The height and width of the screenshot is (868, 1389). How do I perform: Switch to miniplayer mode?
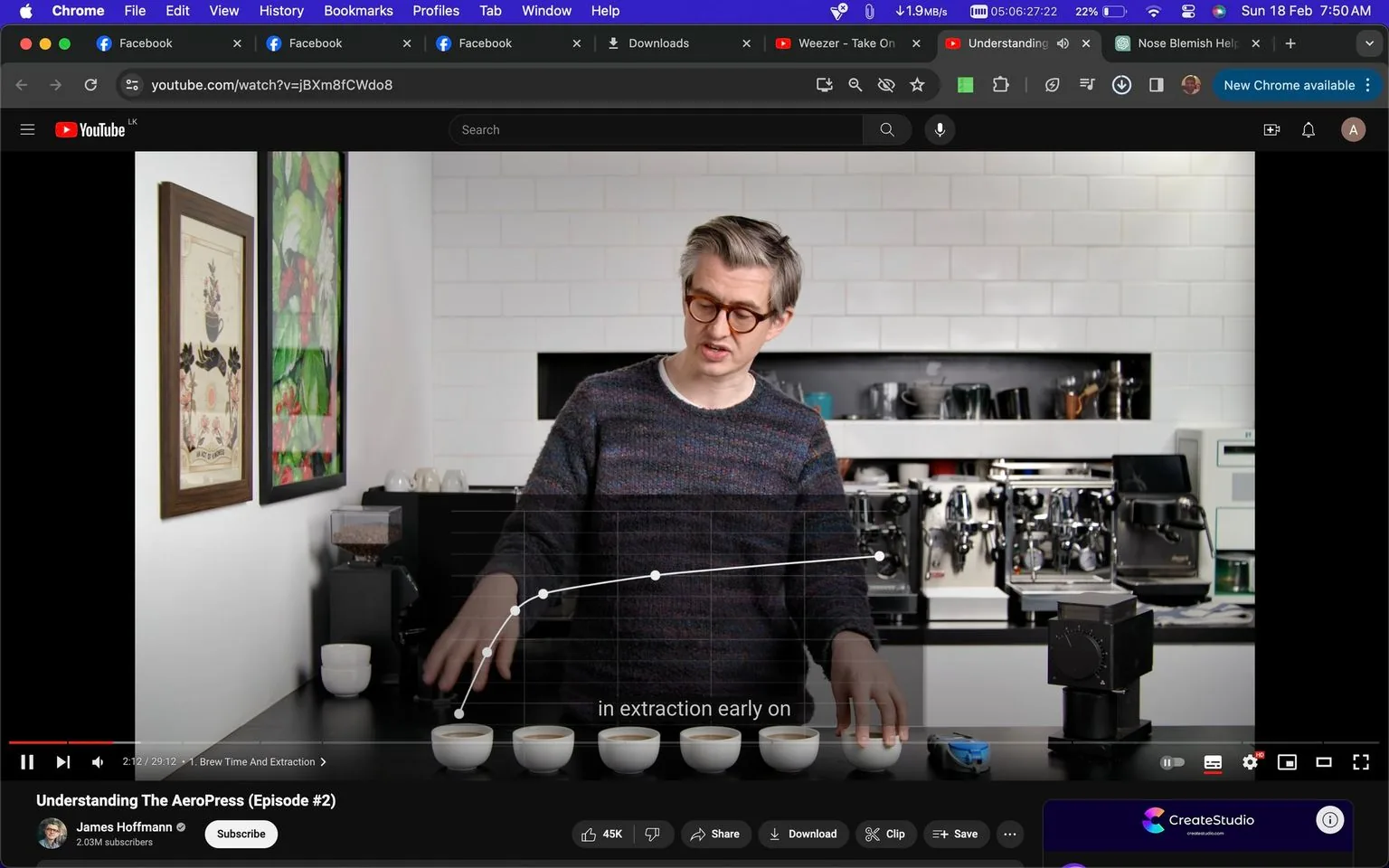1287,761
